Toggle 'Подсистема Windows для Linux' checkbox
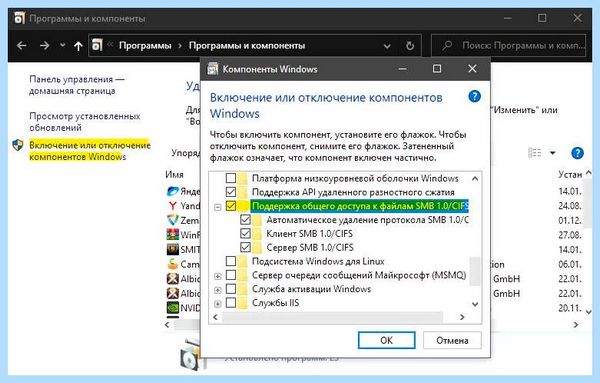The image size is (600, 383). [231, 261]
